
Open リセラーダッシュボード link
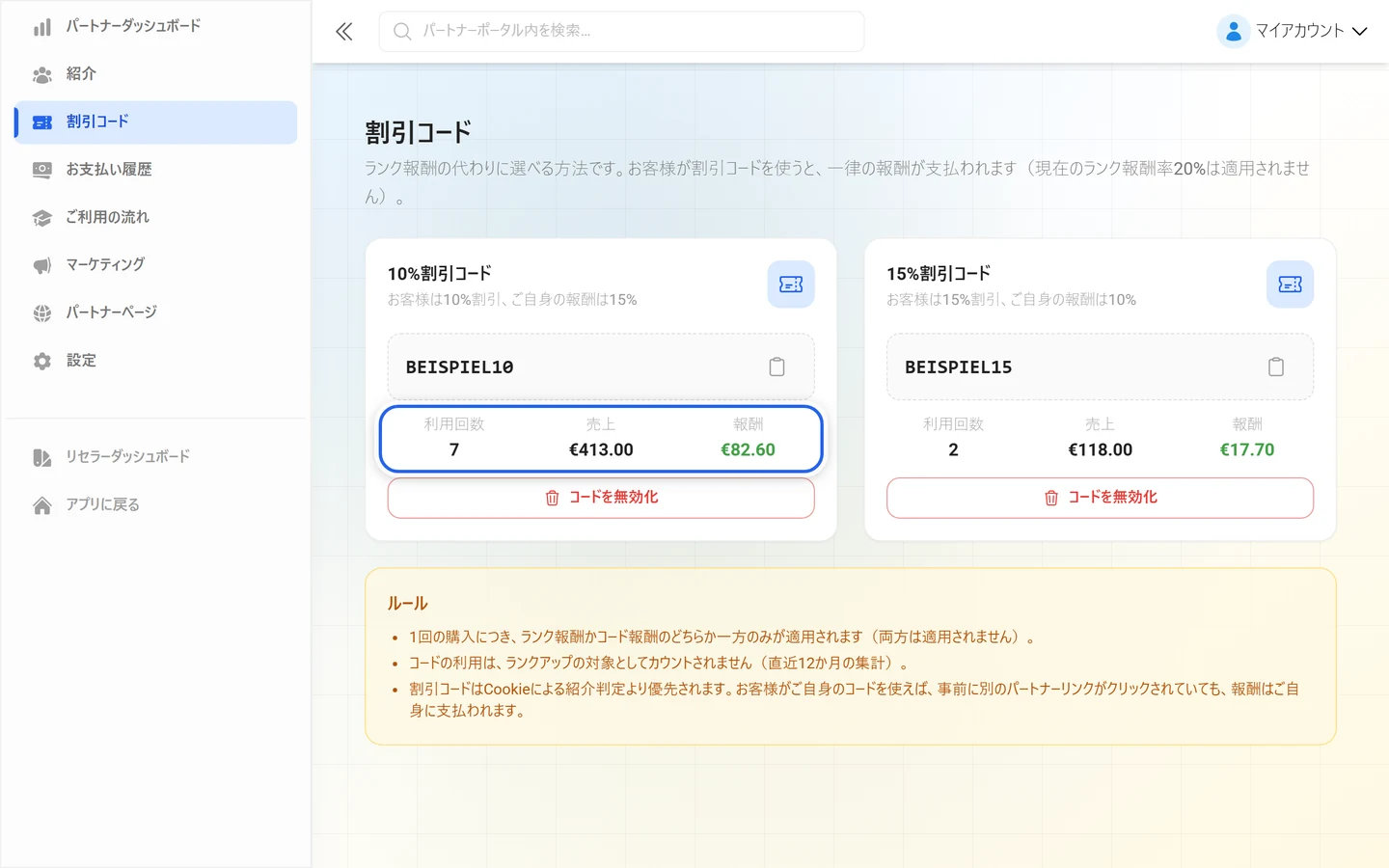155,457
